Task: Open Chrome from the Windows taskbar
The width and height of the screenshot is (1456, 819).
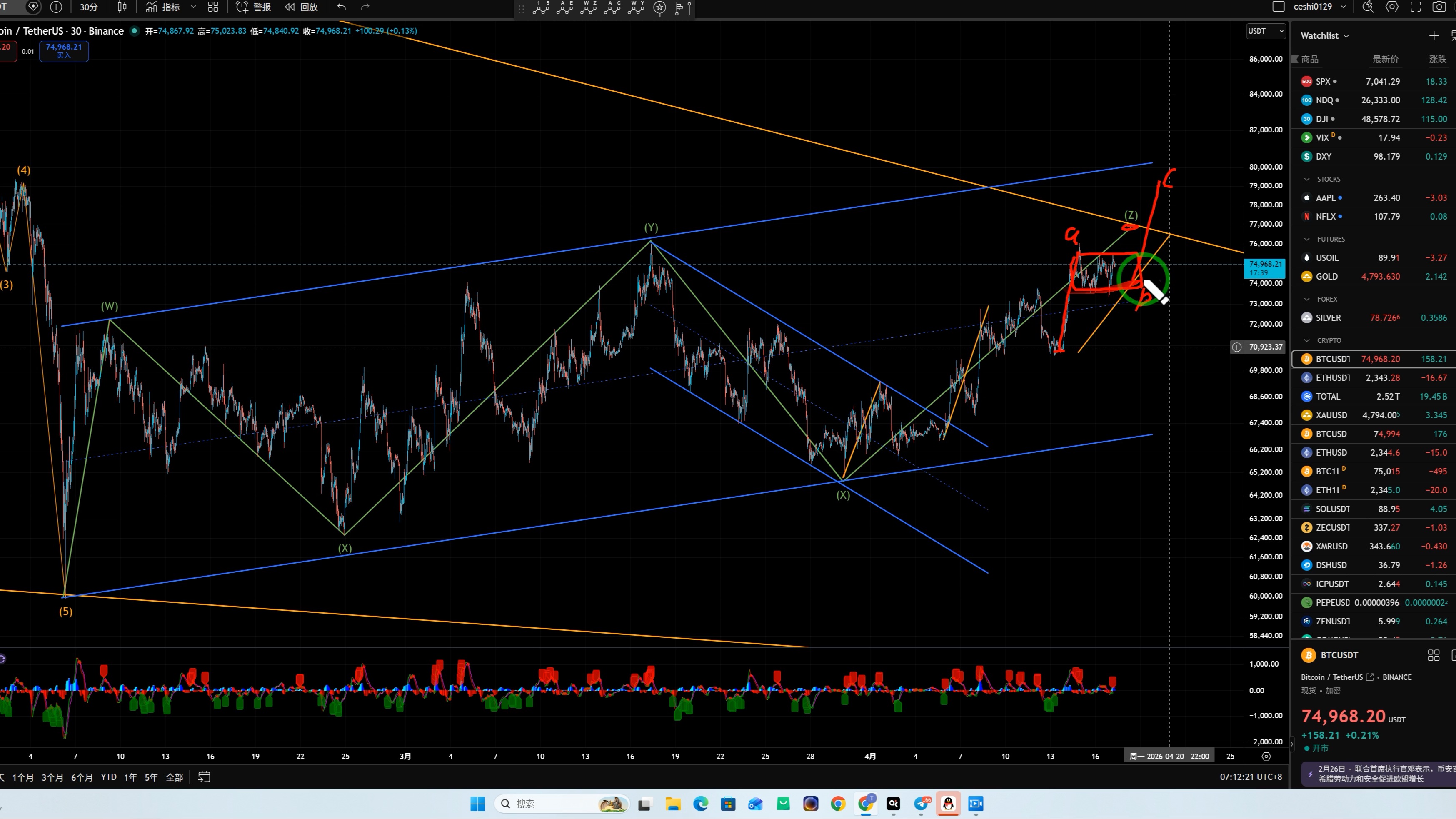Action: (838, 804)
